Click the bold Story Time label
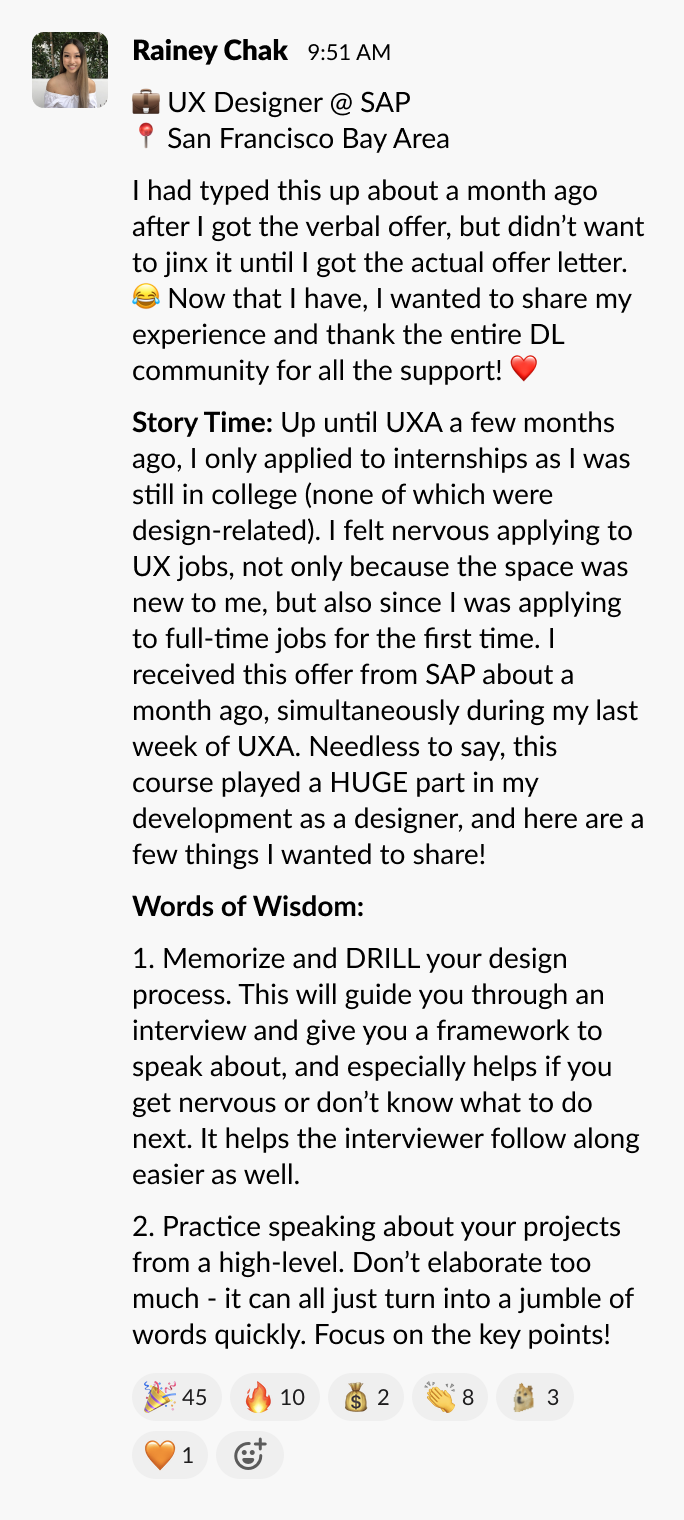This screenshot has height=1520, width=684. 202,422
